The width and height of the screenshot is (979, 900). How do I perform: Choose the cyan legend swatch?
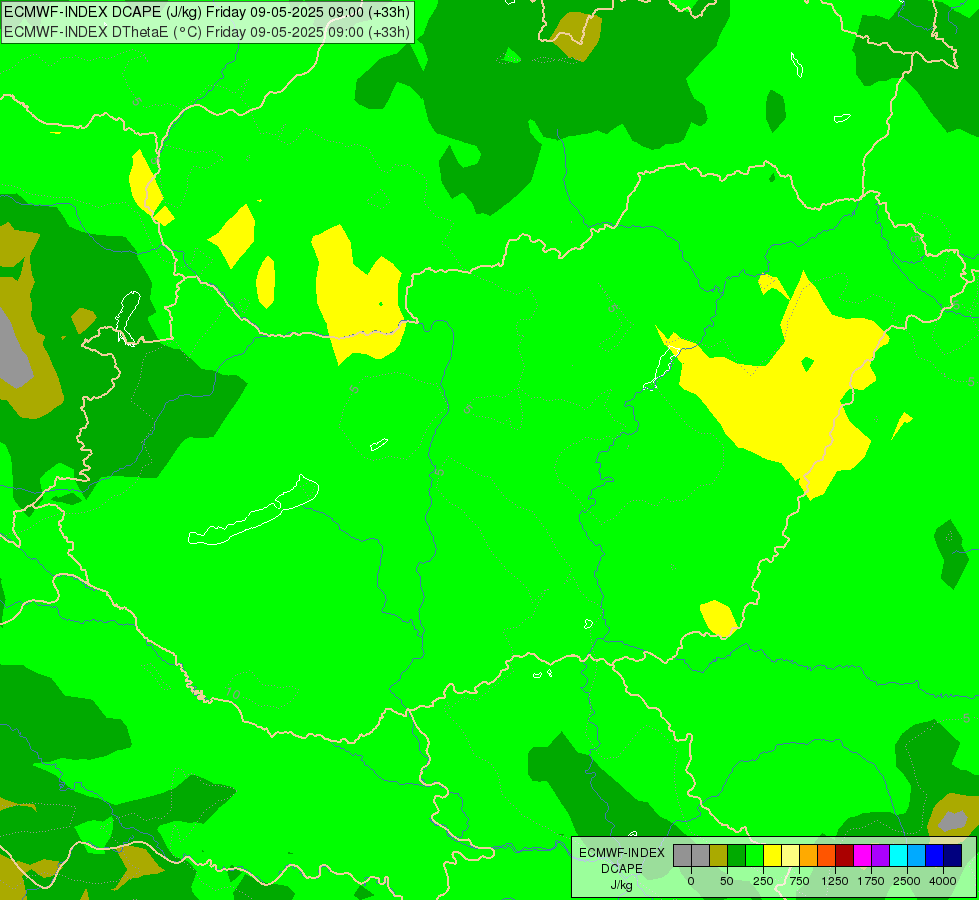click(900, 855)
